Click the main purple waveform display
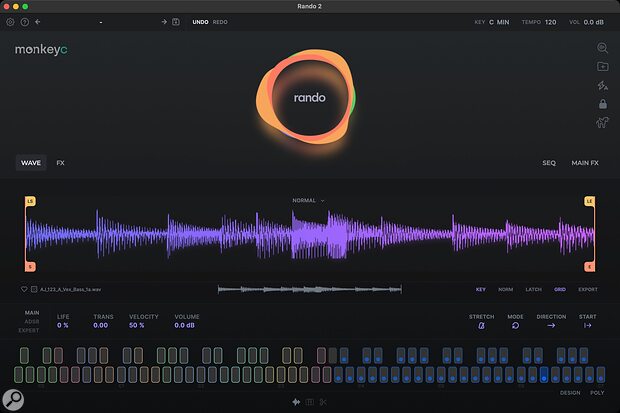Image resolution: width=620 pixels, height=413 pixels. coord(310,235)
